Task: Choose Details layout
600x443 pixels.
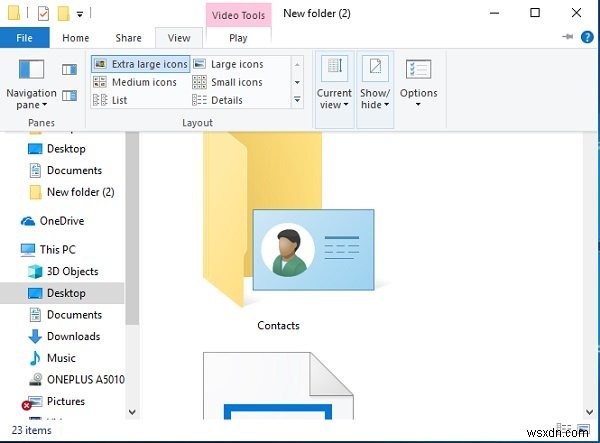Action: 217,100
